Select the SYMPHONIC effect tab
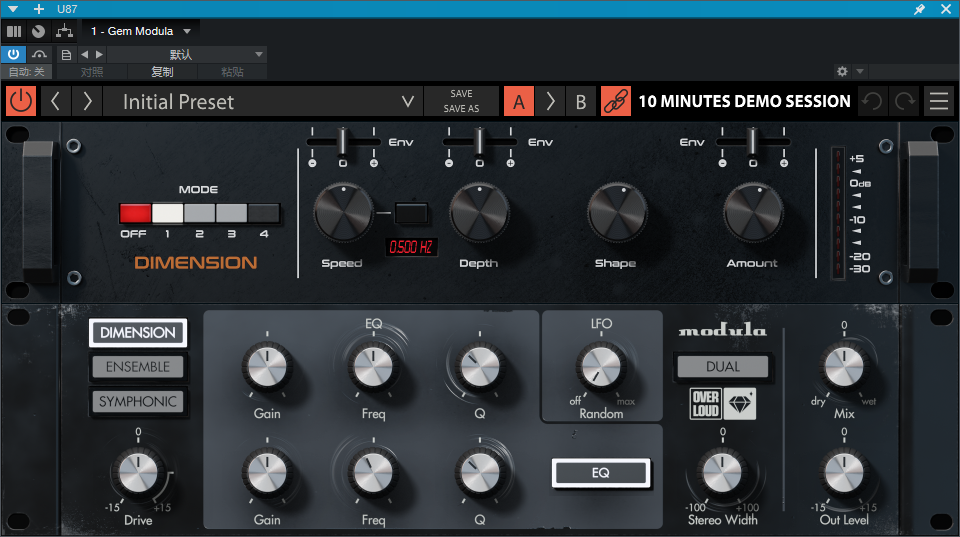960x537 pixels. 138,402
